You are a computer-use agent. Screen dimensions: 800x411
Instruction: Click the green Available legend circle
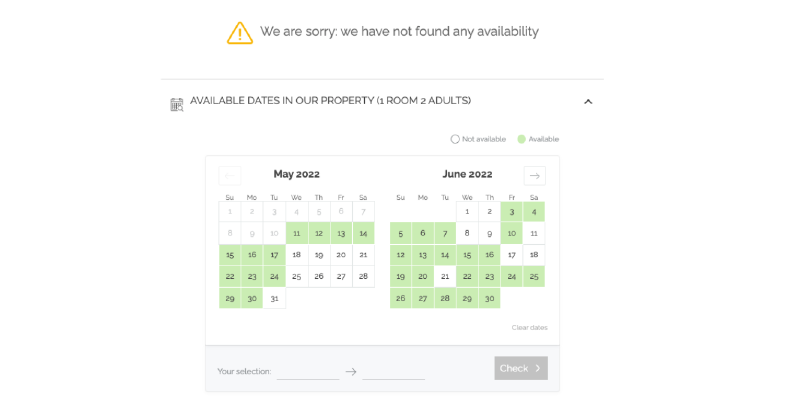point(521,139)
